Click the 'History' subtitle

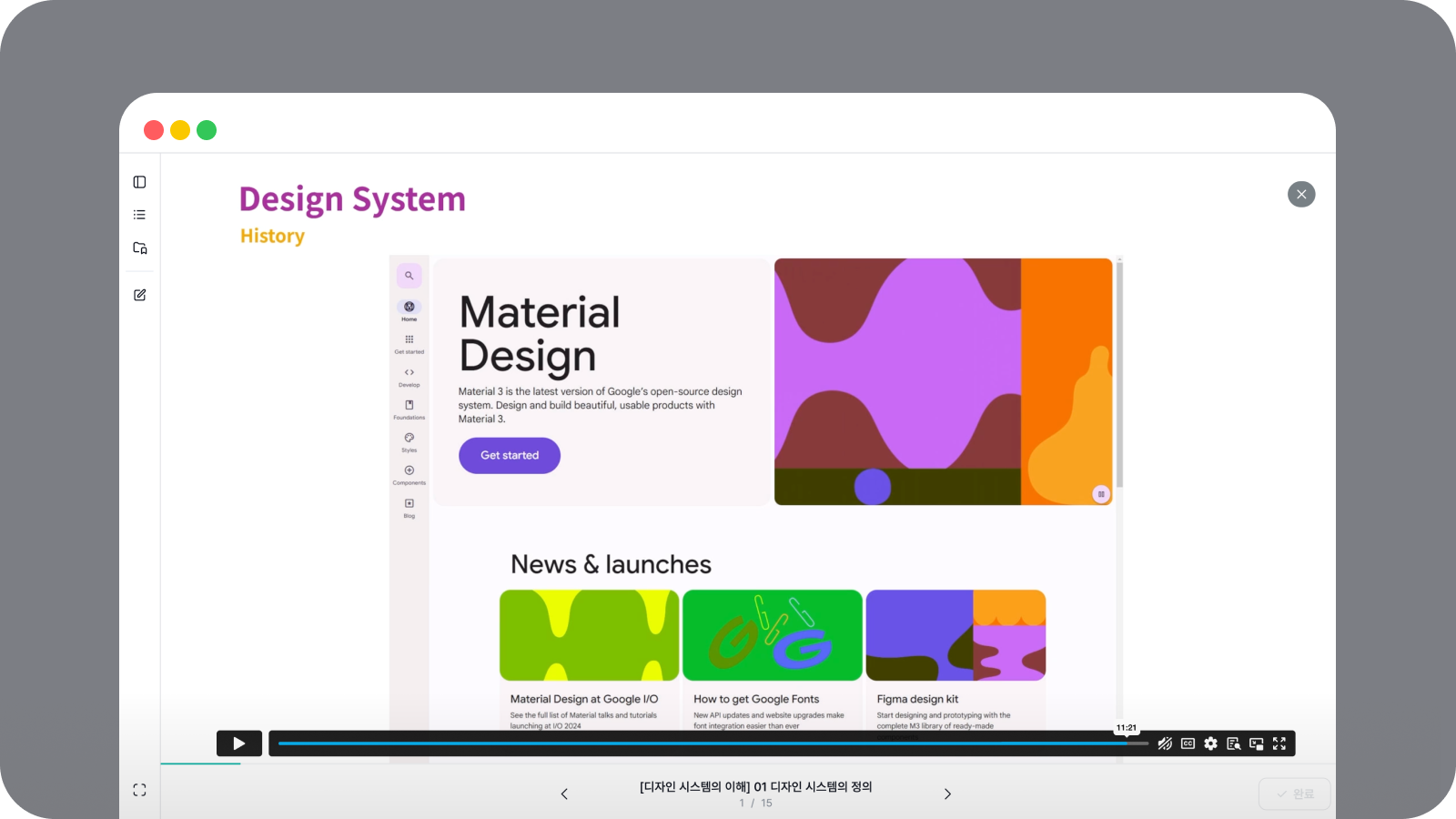(x=272, y=236)
